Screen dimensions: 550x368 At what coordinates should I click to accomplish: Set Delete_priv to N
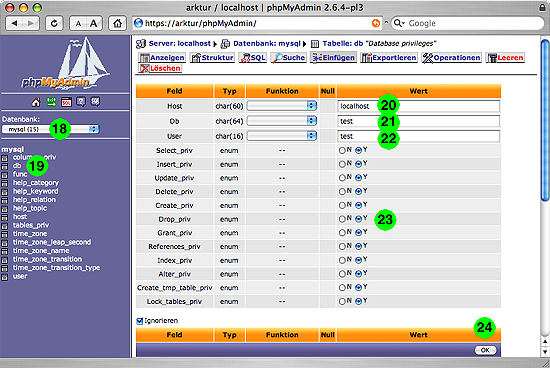342,192
